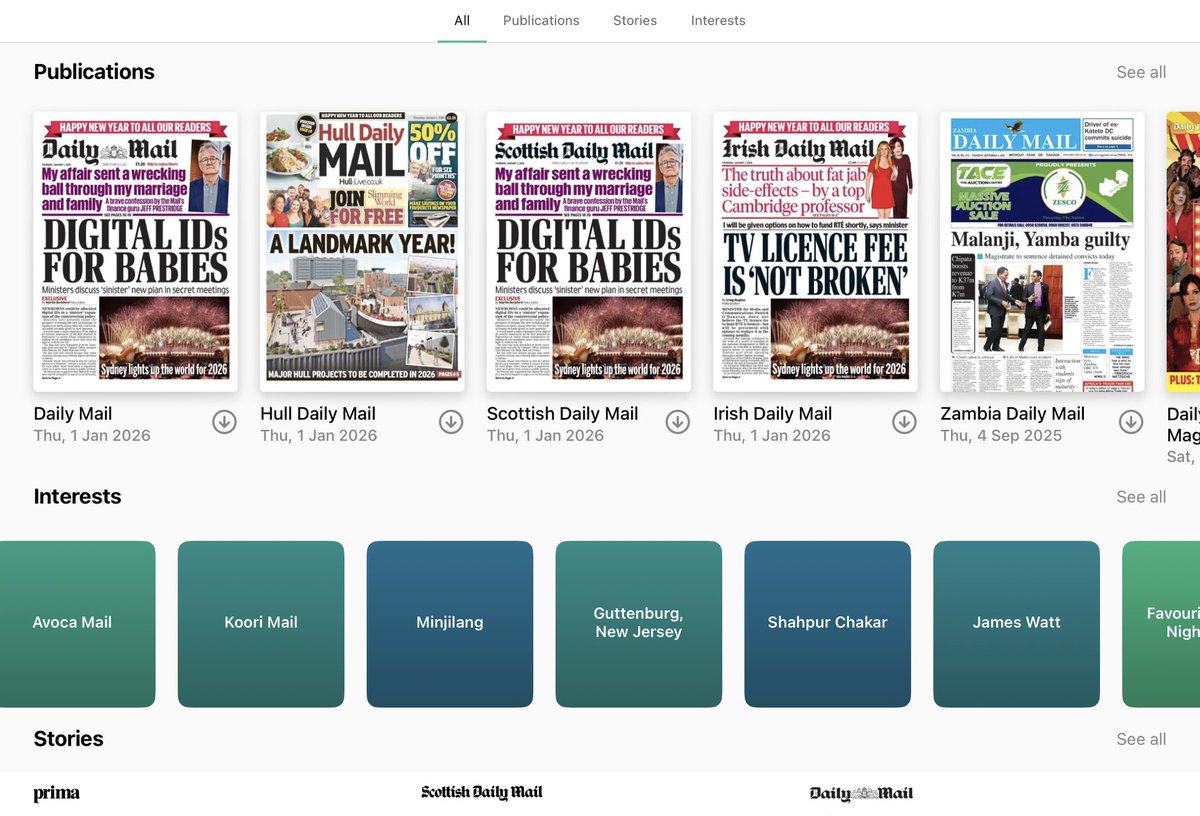The width and height of the screenshot is (1200, 816).
Task: Open the Scottish Daily Mail cover
Action: 589,251
